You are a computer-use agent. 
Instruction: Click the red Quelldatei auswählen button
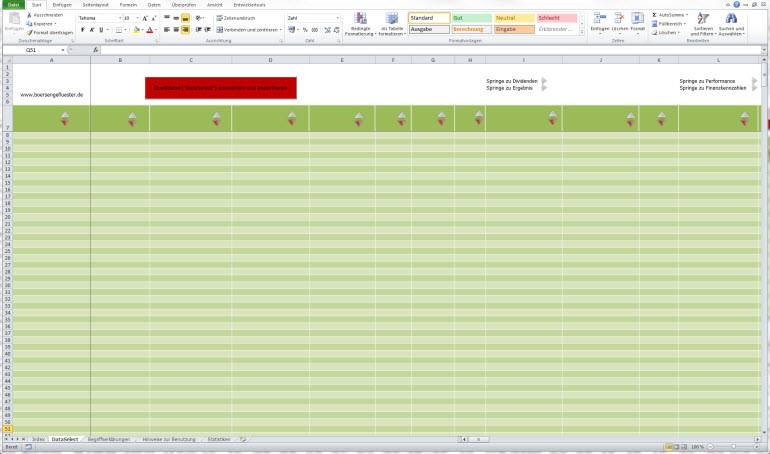(220, 88)
